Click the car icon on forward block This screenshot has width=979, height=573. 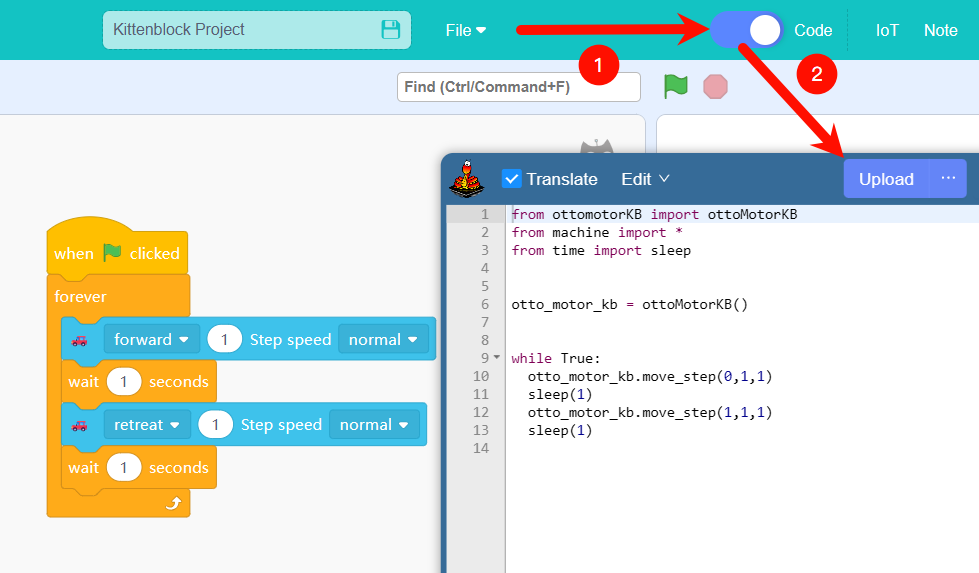click(80, 340)
